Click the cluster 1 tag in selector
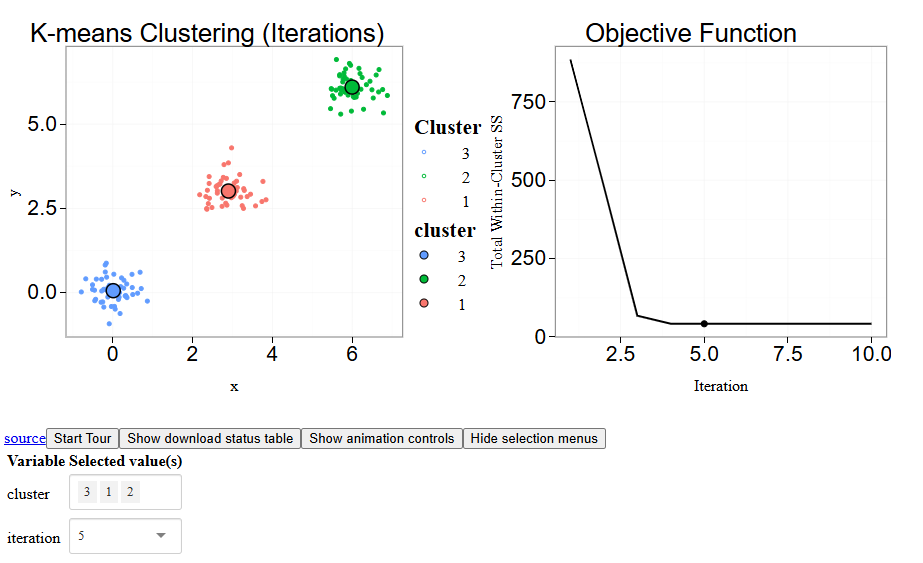The width and height of the screenshot is (923, 563). (x=109, y=492)
